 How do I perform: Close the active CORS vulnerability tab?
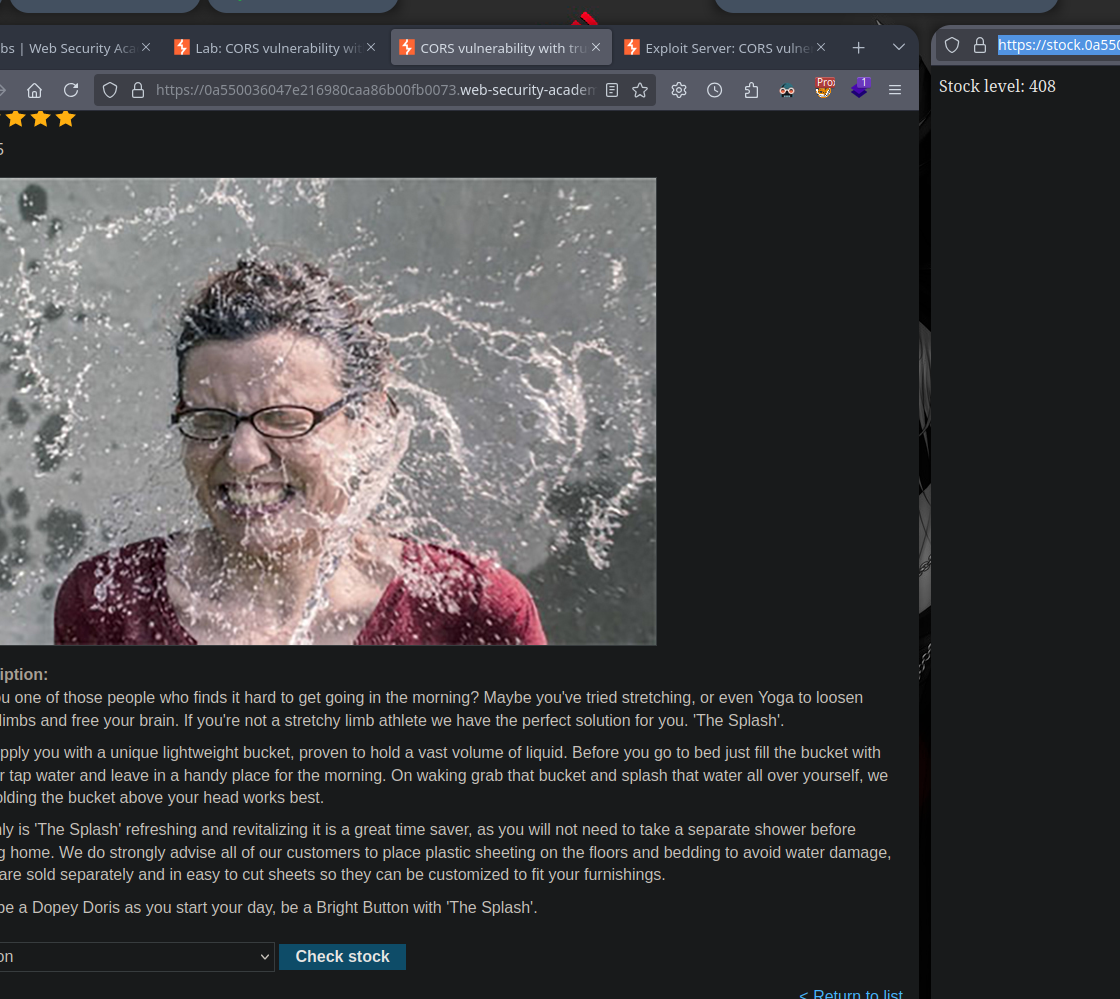coord(596,47)
